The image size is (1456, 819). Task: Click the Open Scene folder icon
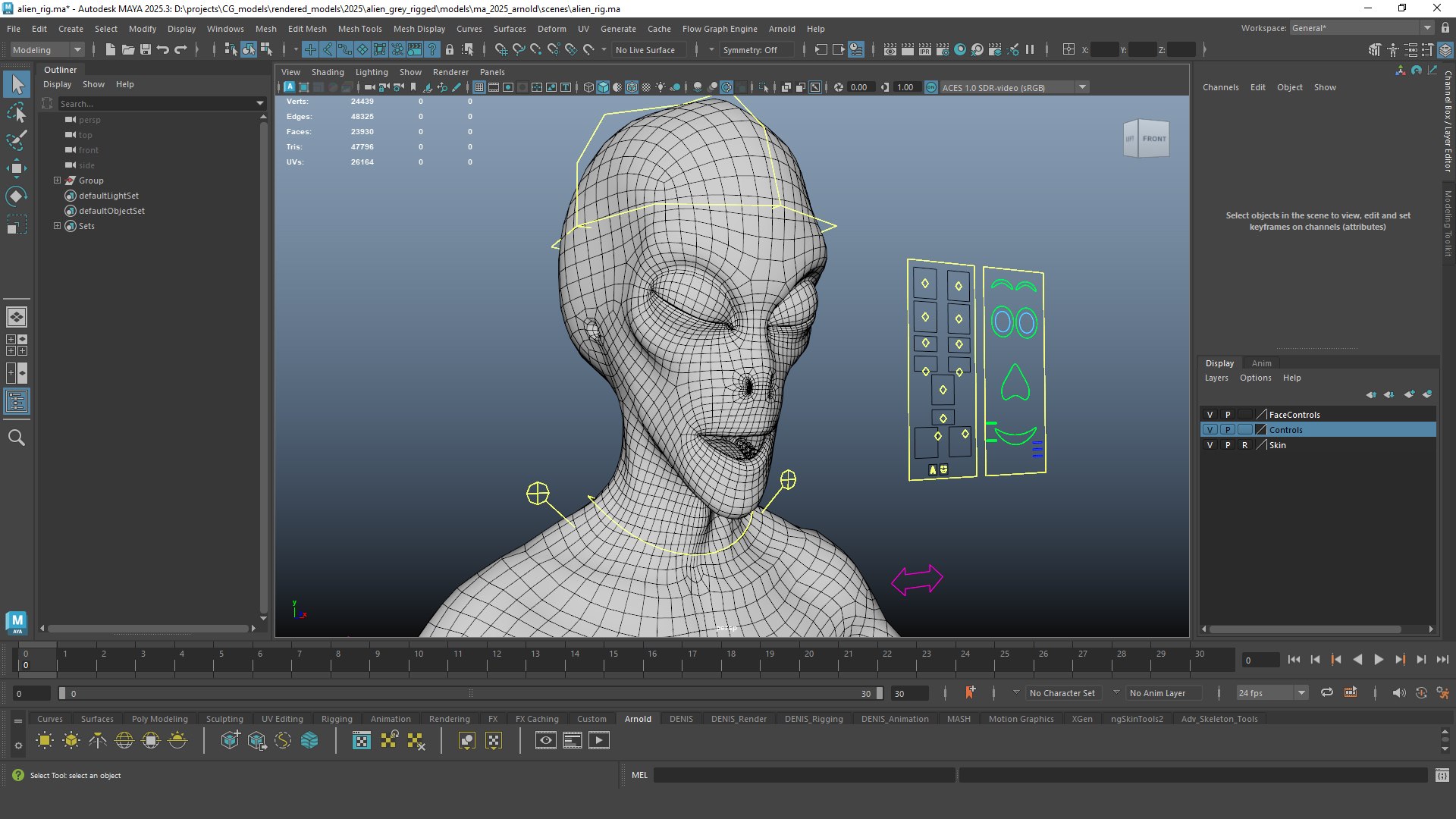click(x=128, y=49)
